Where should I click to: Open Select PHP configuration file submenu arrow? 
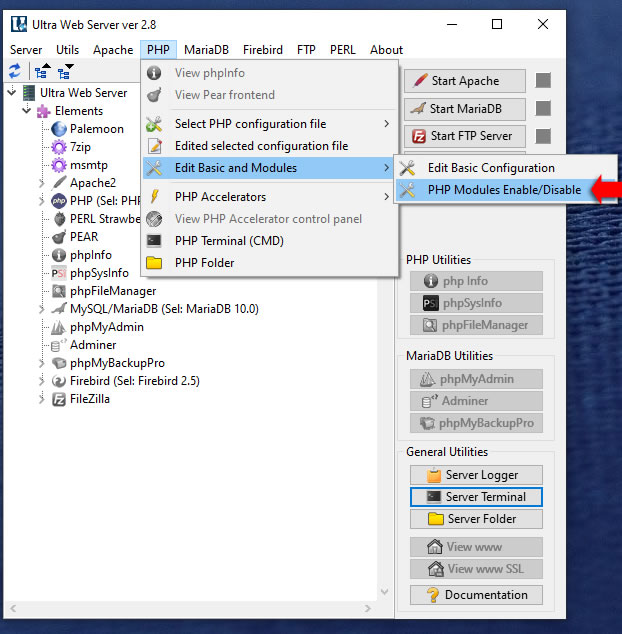(387, 124)
